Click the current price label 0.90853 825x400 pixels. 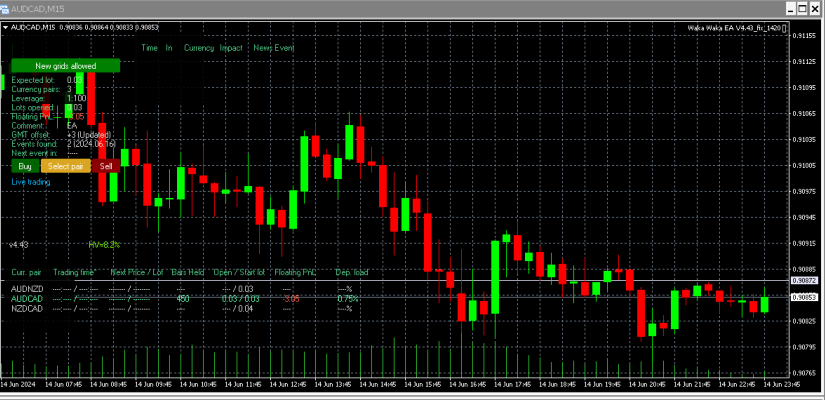[x=806, y=297]
